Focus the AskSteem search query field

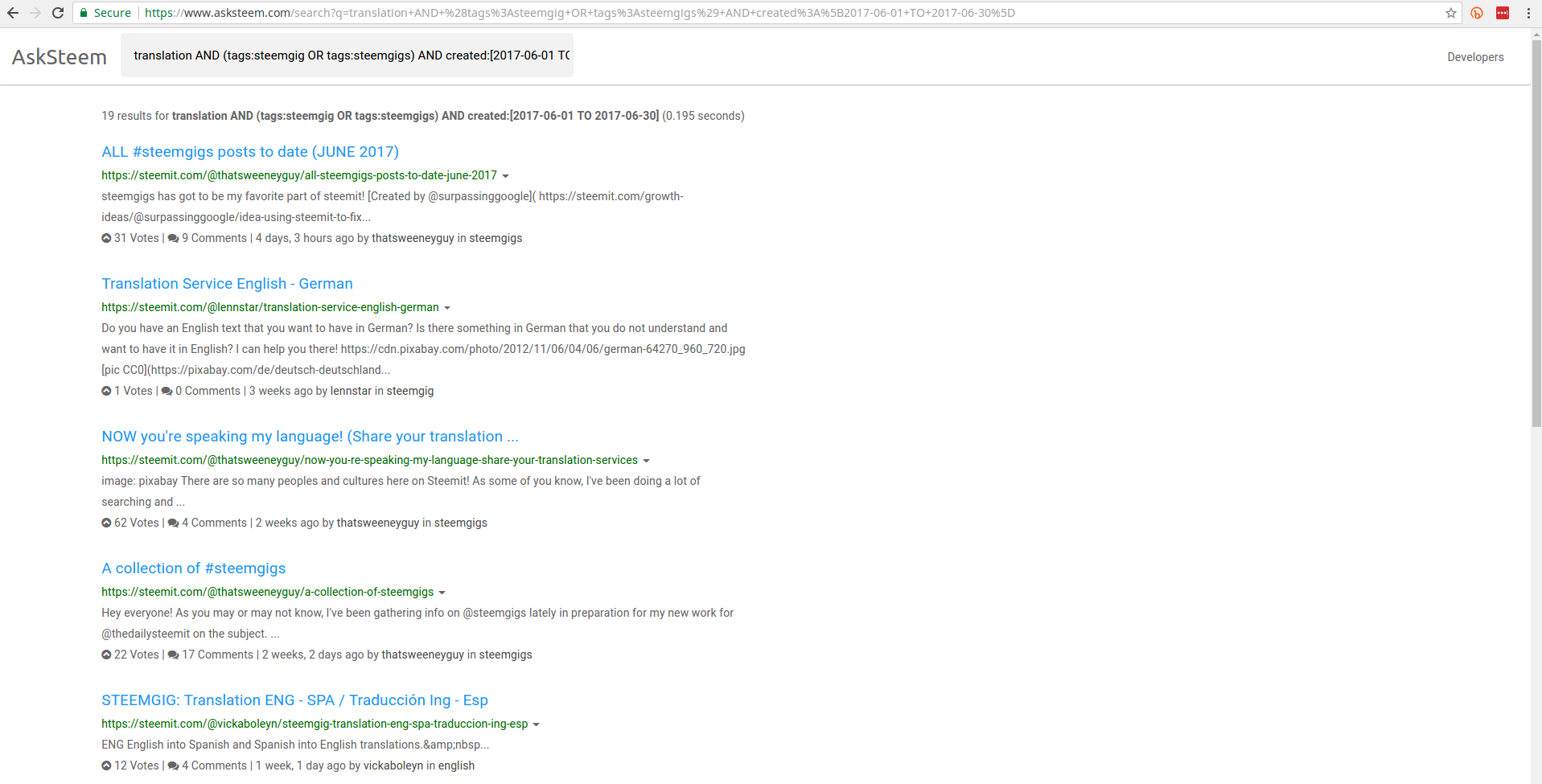click(347, 55)
